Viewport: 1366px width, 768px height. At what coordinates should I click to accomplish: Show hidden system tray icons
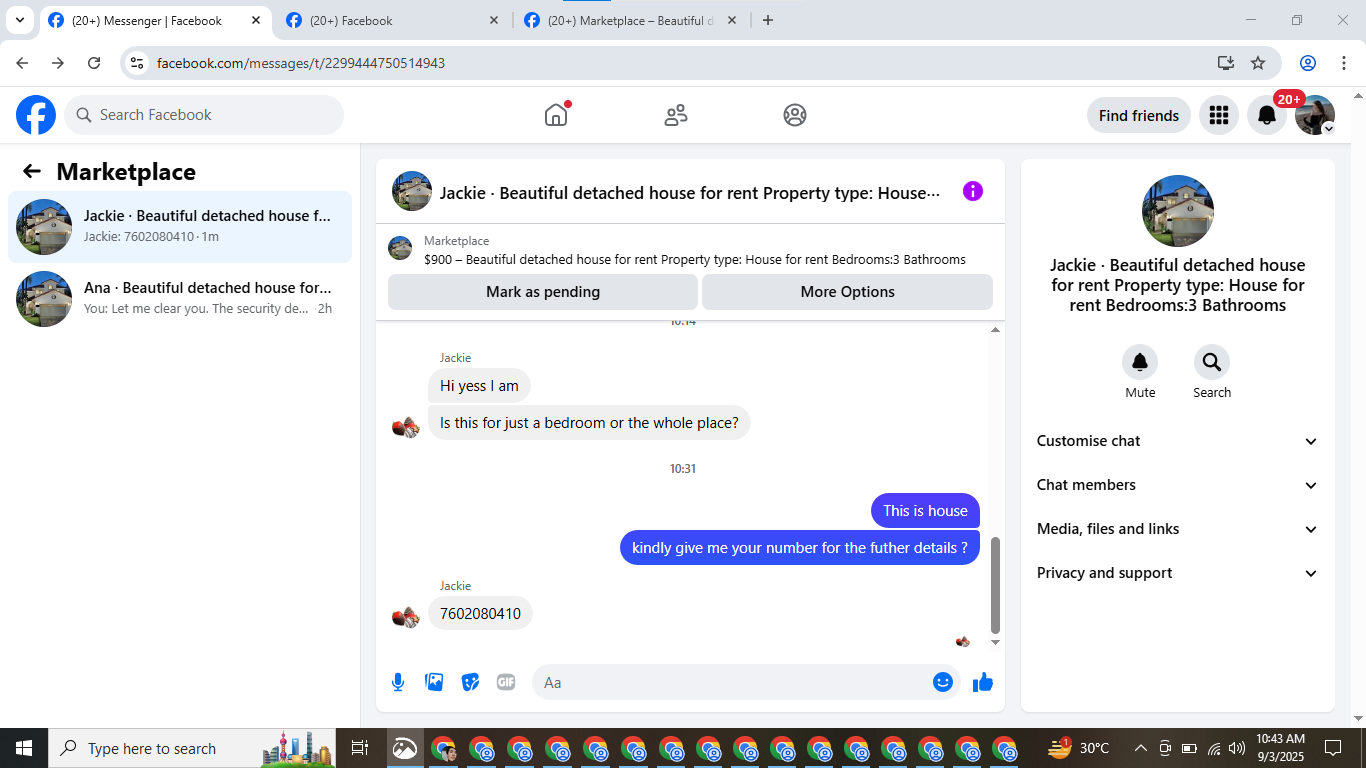pyautogui.click(x=1141, y=748)
